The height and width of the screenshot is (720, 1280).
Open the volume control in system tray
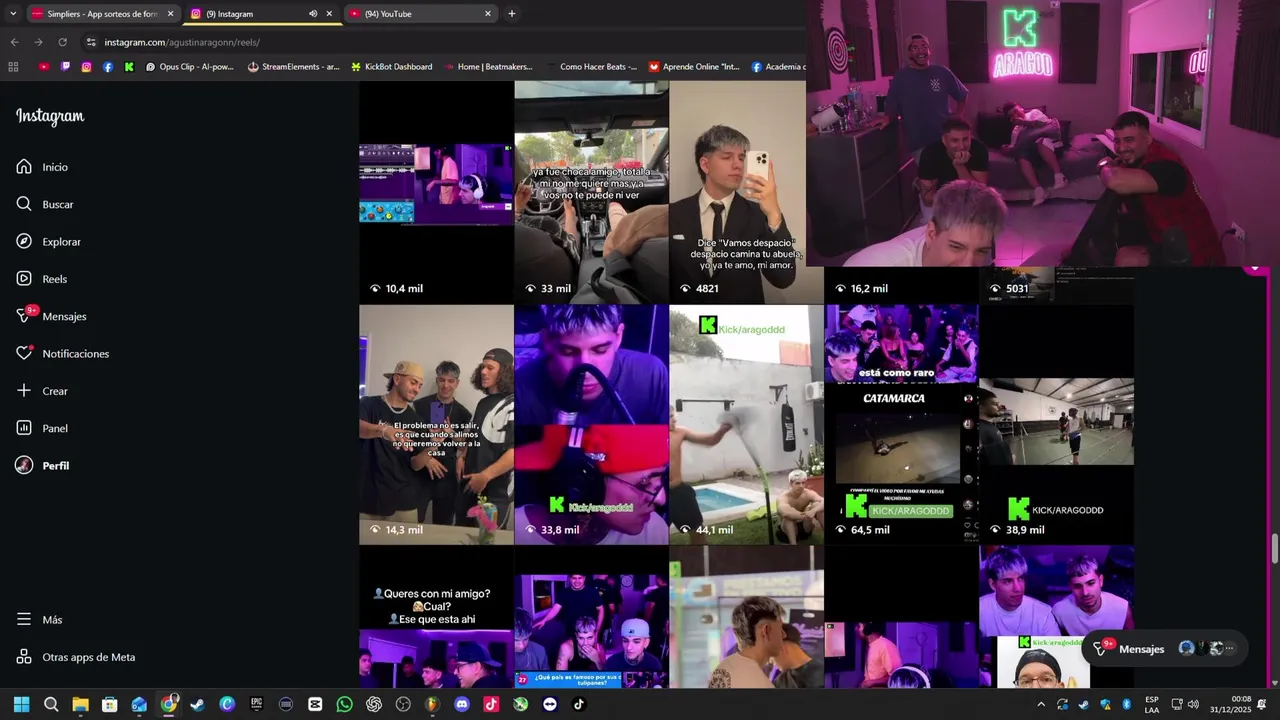pyautogui.click(x=1193, y=704)
